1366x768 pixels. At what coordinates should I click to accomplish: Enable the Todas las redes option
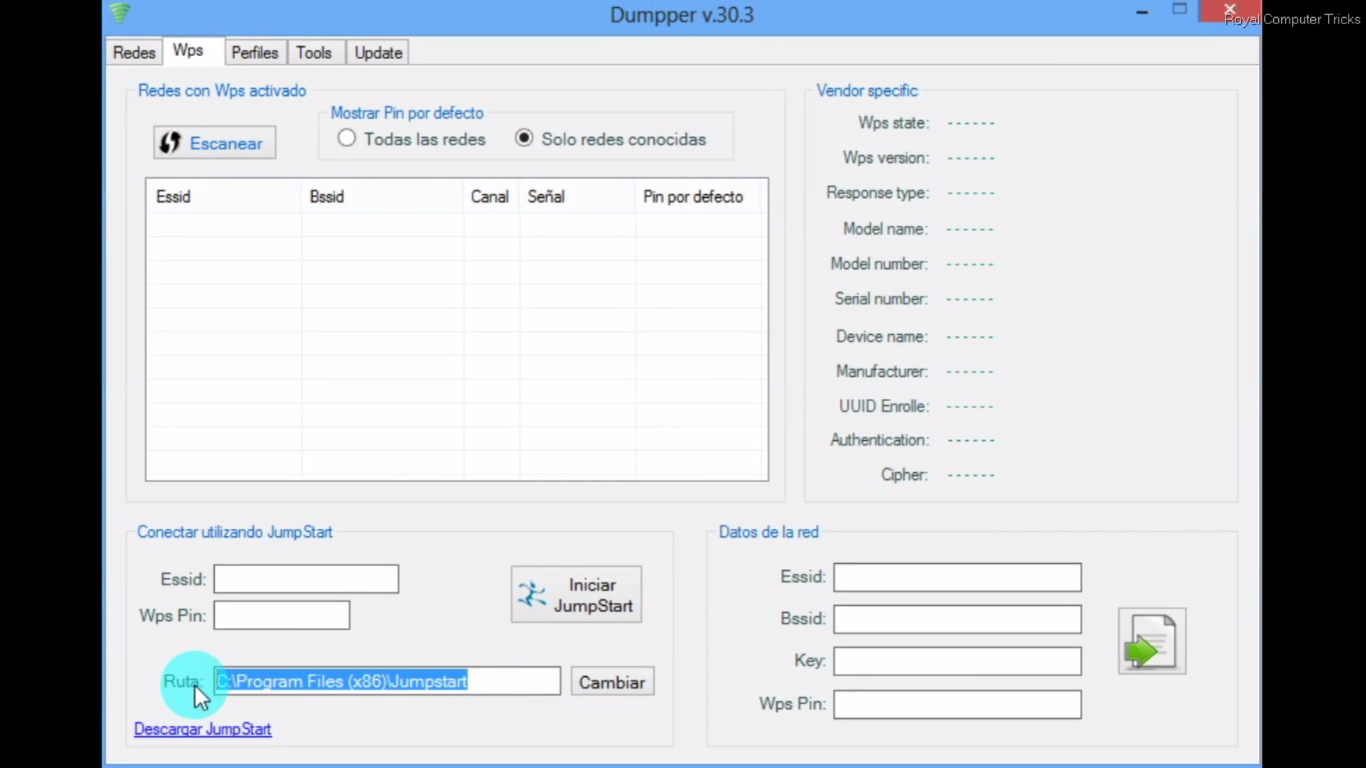pyautogui.click(x=346, y=138)
